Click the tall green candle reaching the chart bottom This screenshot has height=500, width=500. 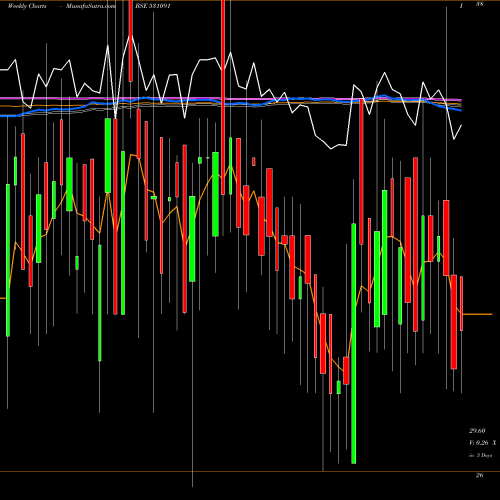tap(354, 343)
